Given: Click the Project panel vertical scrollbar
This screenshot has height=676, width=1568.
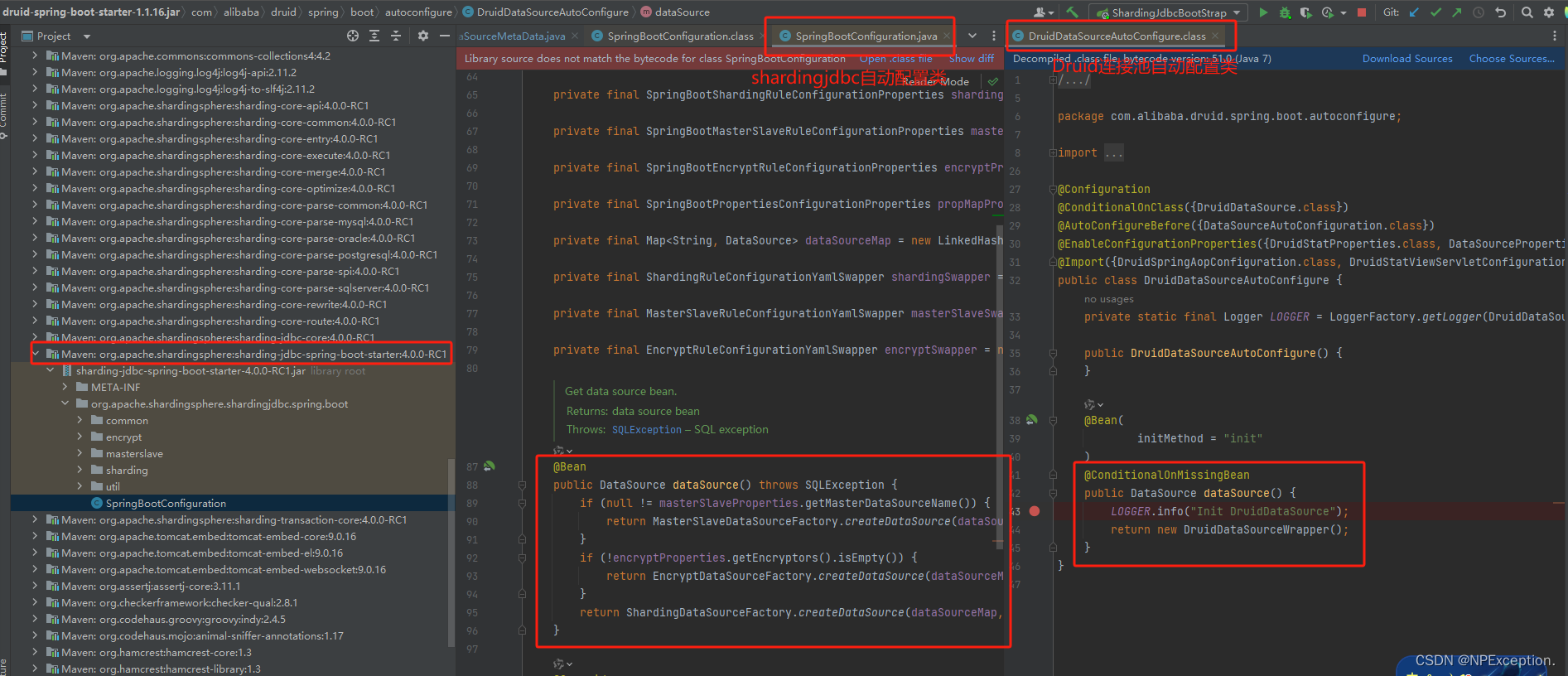Looking at the screenshot, I should (x=451, y=551).
